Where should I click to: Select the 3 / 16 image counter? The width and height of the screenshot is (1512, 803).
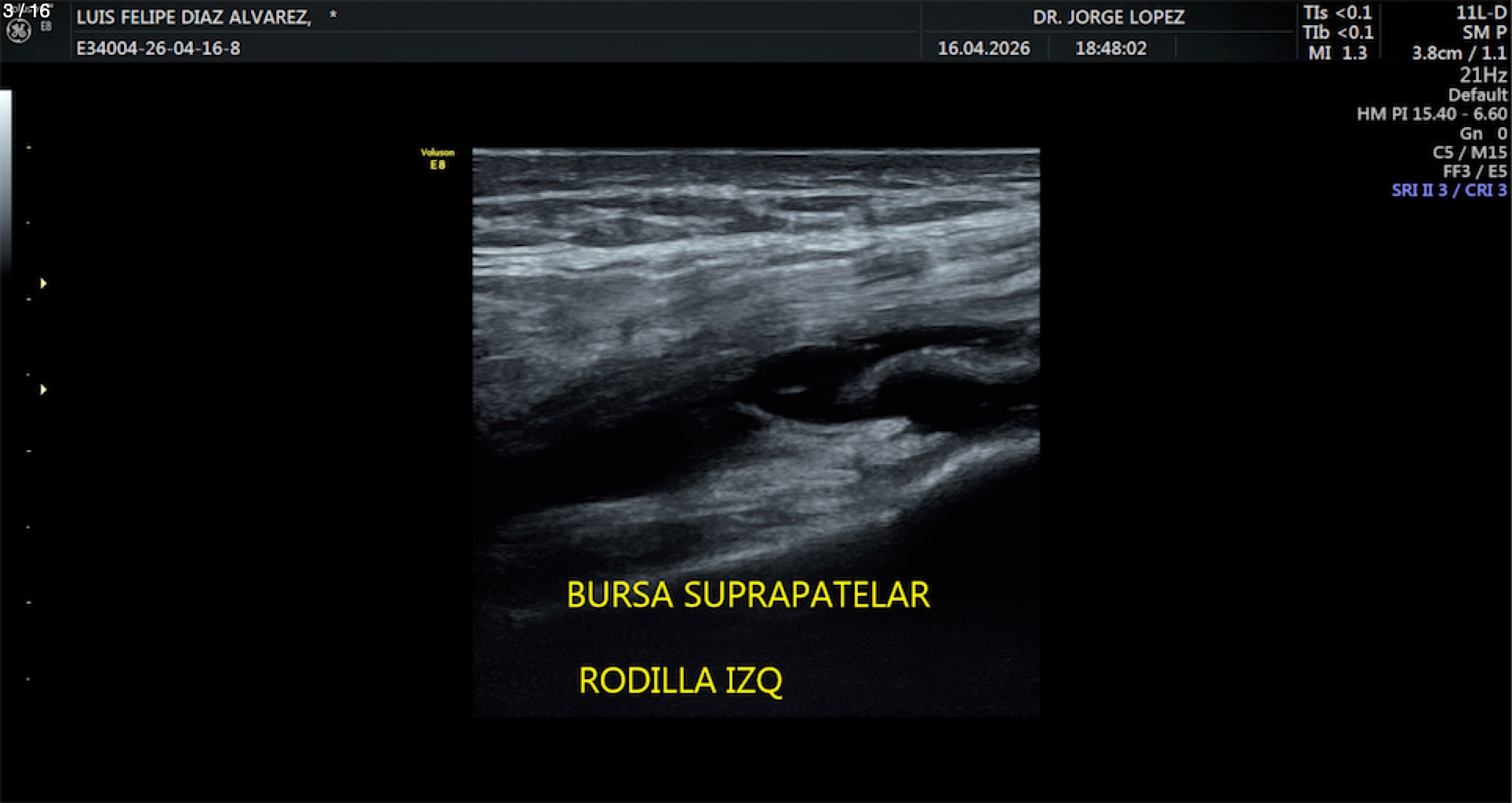click(x=27, y=10)
